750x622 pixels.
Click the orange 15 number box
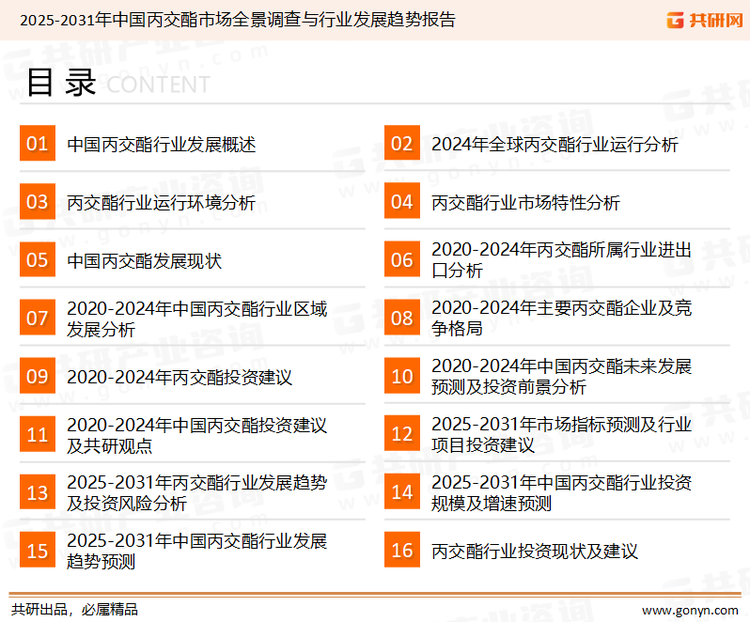[37, 550]
